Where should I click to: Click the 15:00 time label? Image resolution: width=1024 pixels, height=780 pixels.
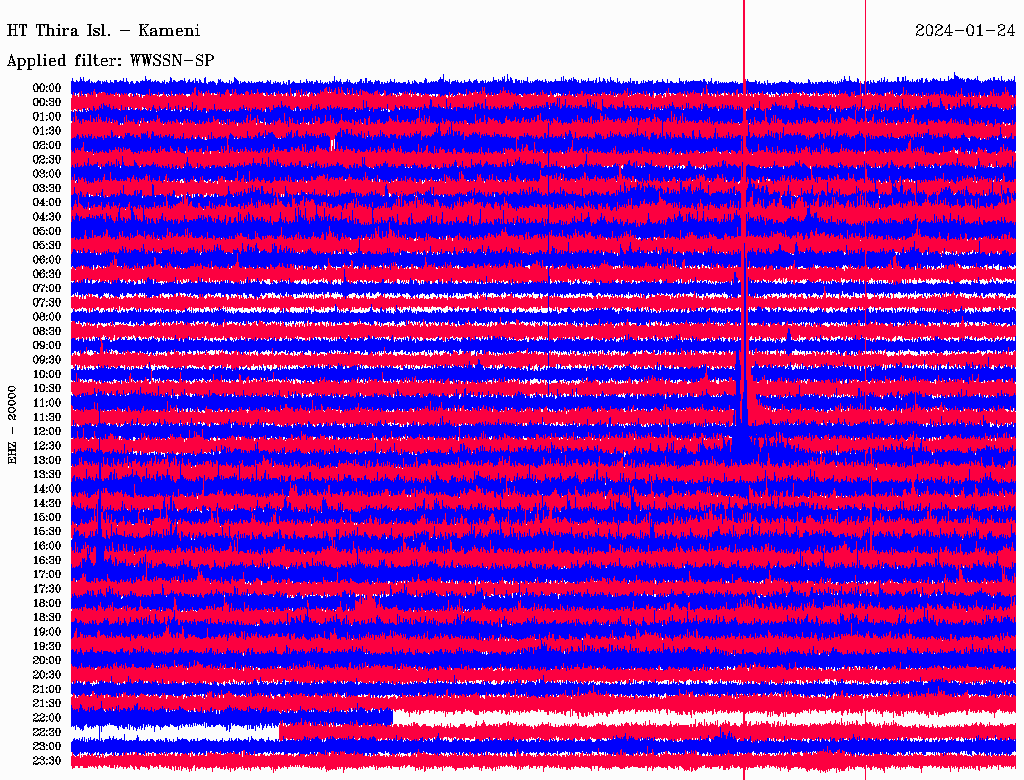point(47,517)
